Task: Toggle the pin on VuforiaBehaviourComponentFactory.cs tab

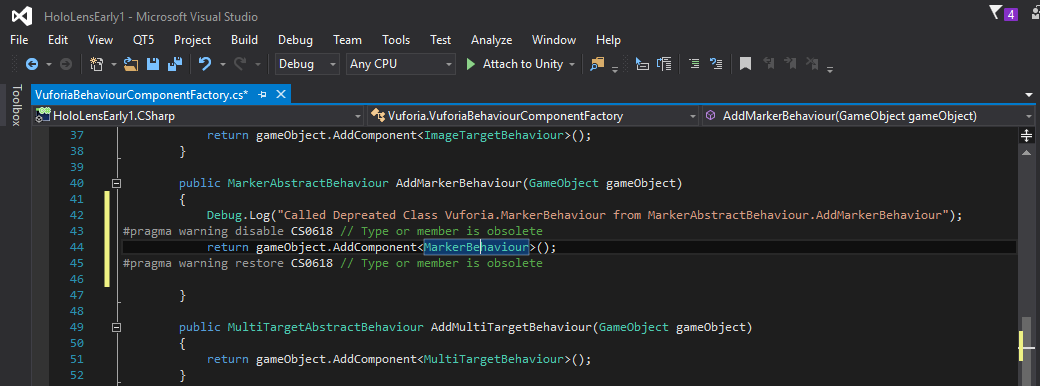Action: click(263, 95)
